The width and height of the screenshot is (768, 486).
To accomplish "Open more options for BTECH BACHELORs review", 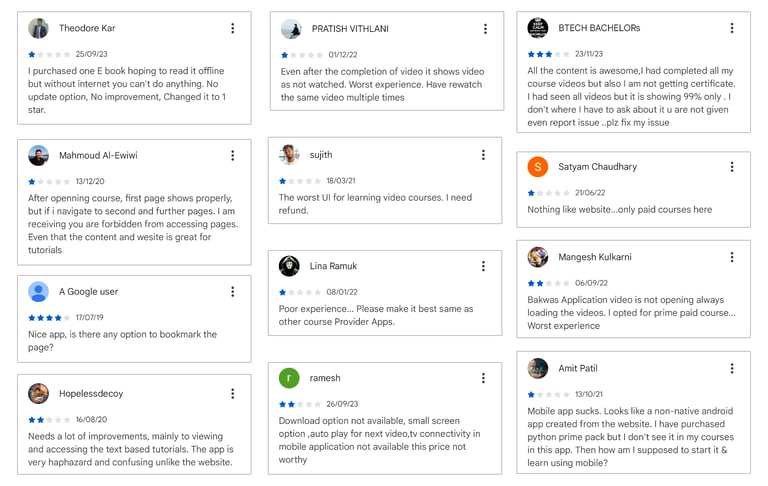I will 732,28.
